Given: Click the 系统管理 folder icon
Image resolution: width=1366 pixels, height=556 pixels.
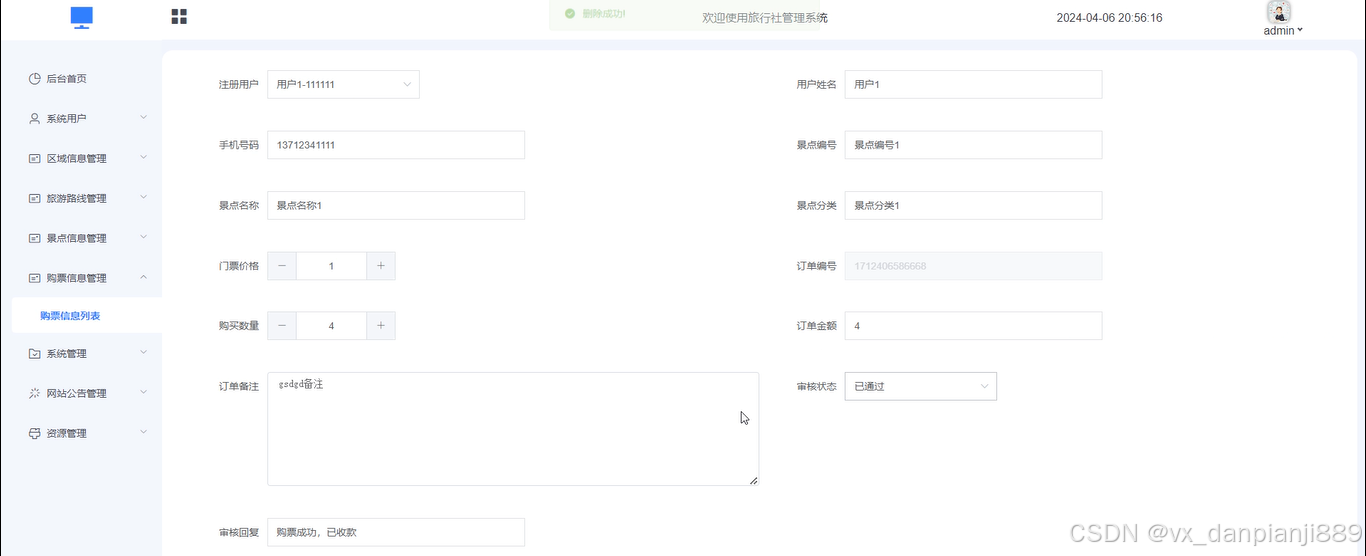Looking at the screenshot, I should click(35, 353).
